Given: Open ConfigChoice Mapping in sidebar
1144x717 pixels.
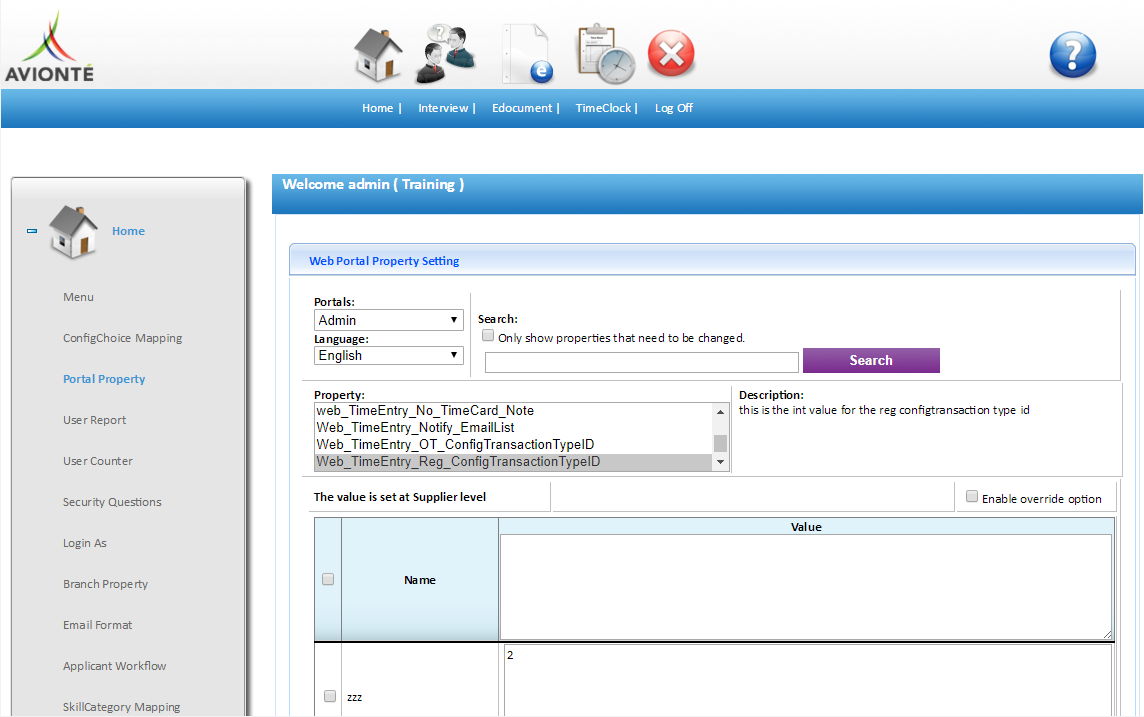Looking at the screenshot, I should coord(123,338).
